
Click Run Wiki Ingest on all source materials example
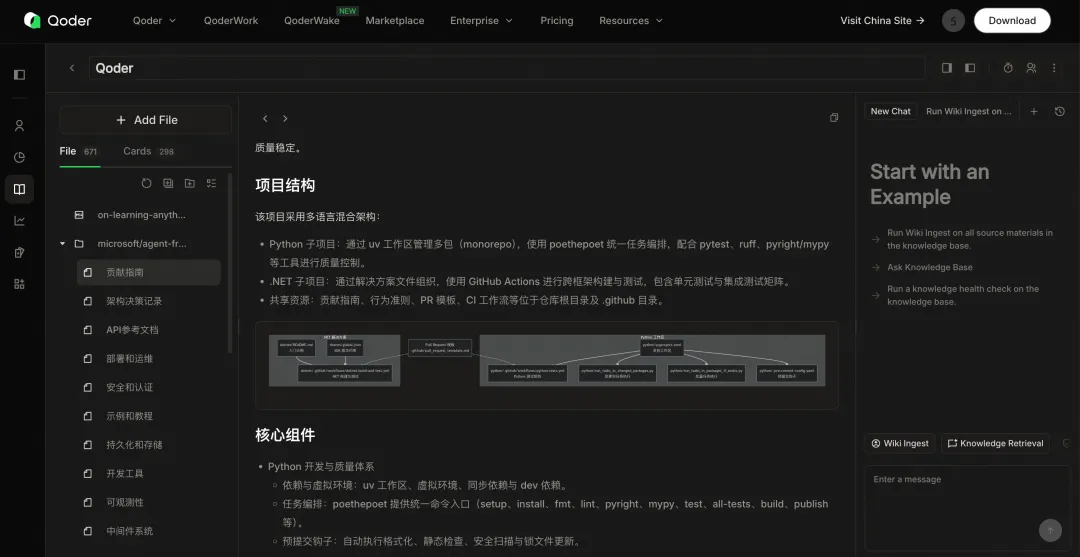[x=962, y=239]
